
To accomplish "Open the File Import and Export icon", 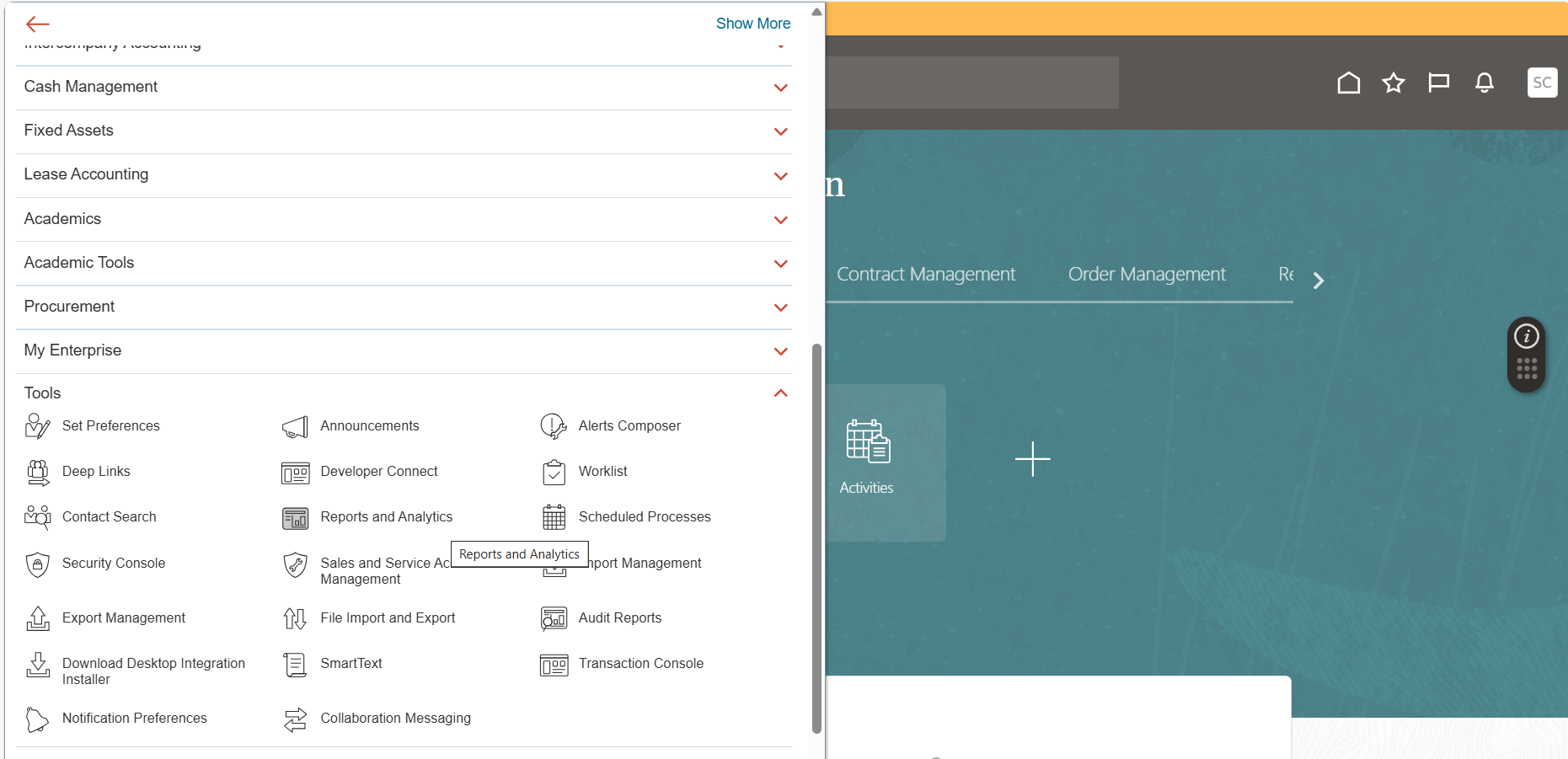I will coord(295,619).
